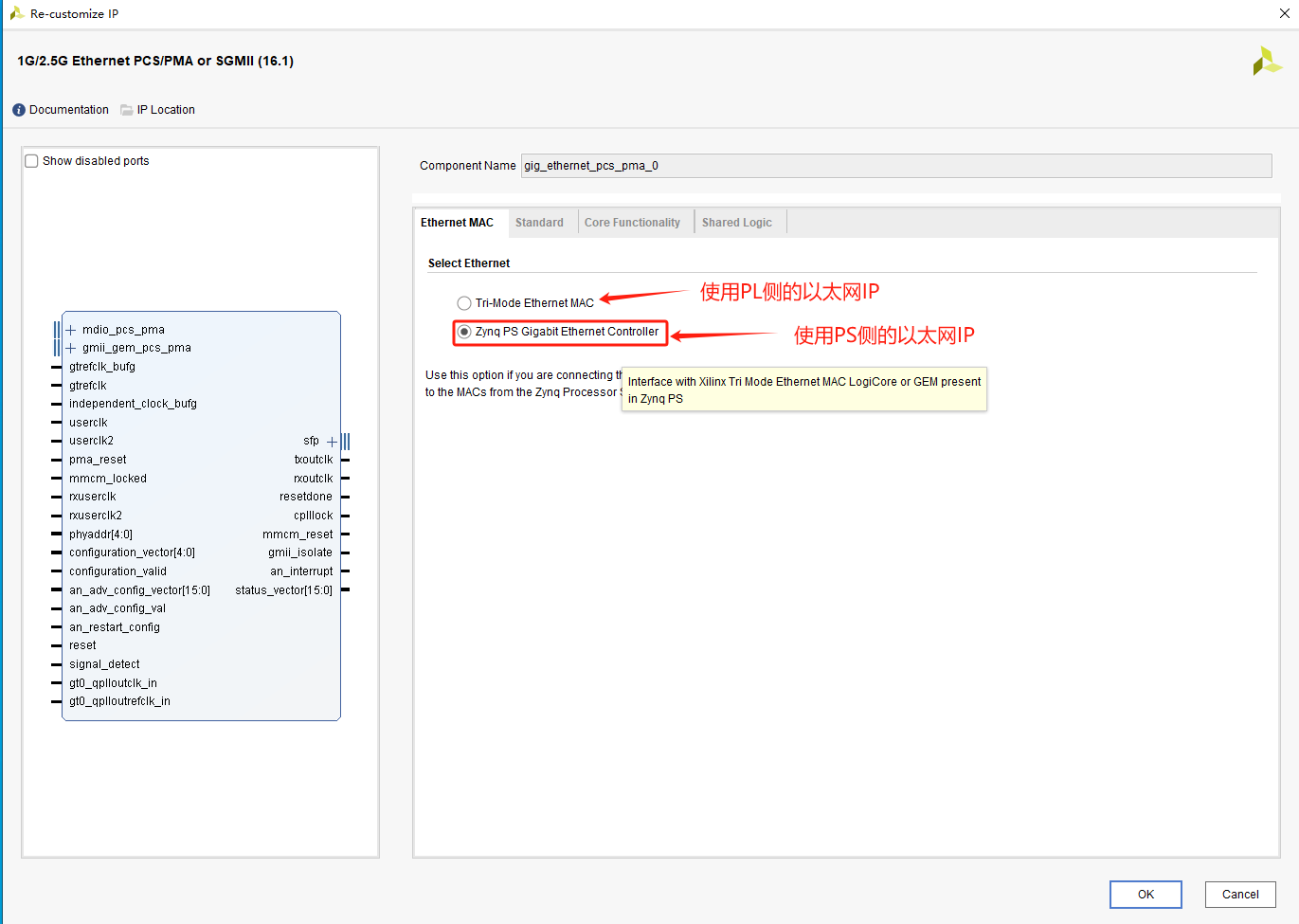The height and width of the screenshot is (924, 1299).
Task: Expand the mdio_pcs_pma interface port
Action: [71, 330]
